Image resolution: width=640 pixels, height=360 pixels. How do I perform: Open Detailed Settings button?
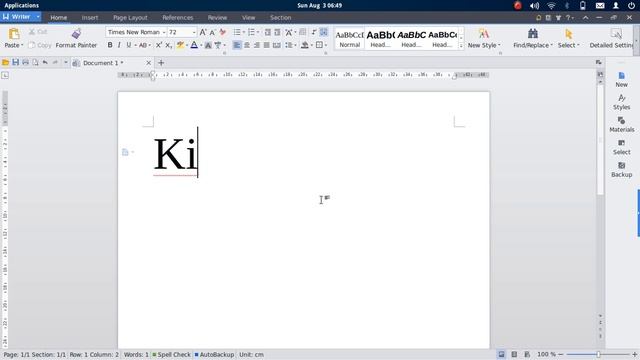click(x=612, y=39)
